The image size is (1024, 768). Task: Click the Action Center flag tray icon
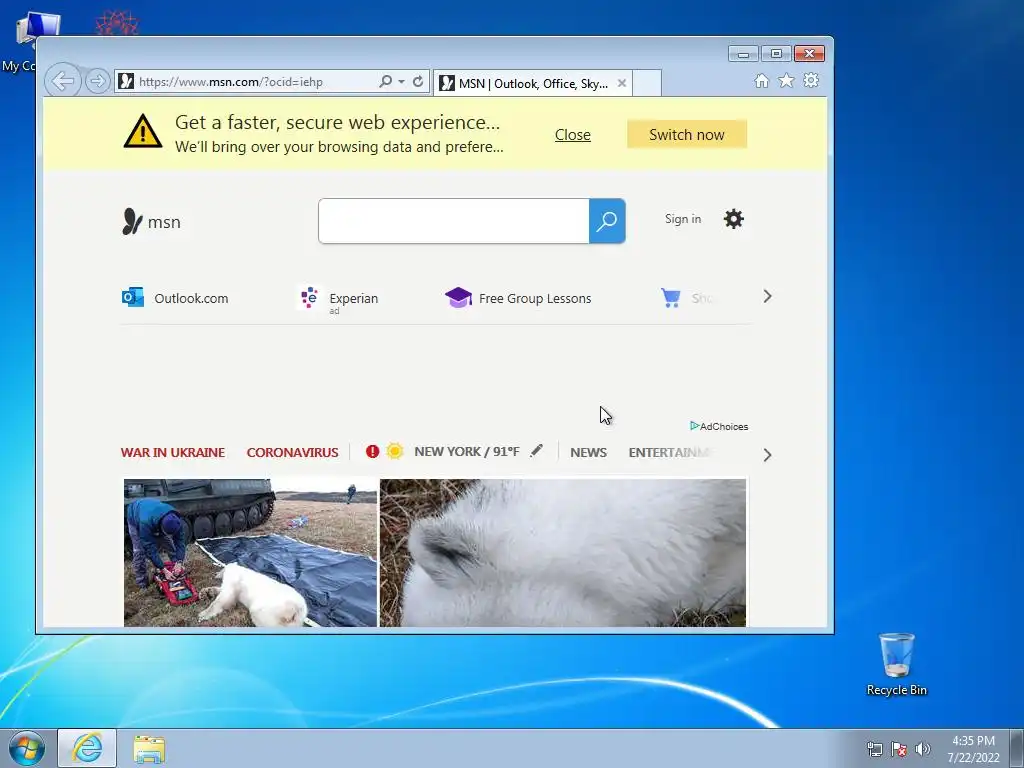pyautogui.click(x=899, y=749)
